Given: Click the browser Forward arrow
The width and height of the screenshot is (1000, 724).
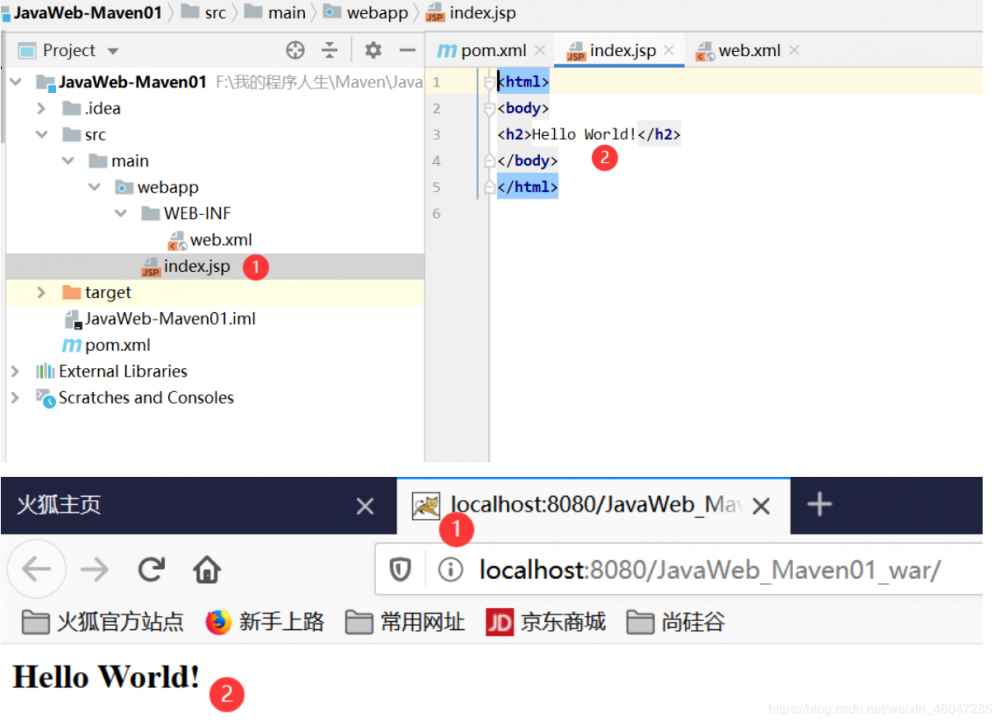Looking at the screenshot, I should point(94,569).
